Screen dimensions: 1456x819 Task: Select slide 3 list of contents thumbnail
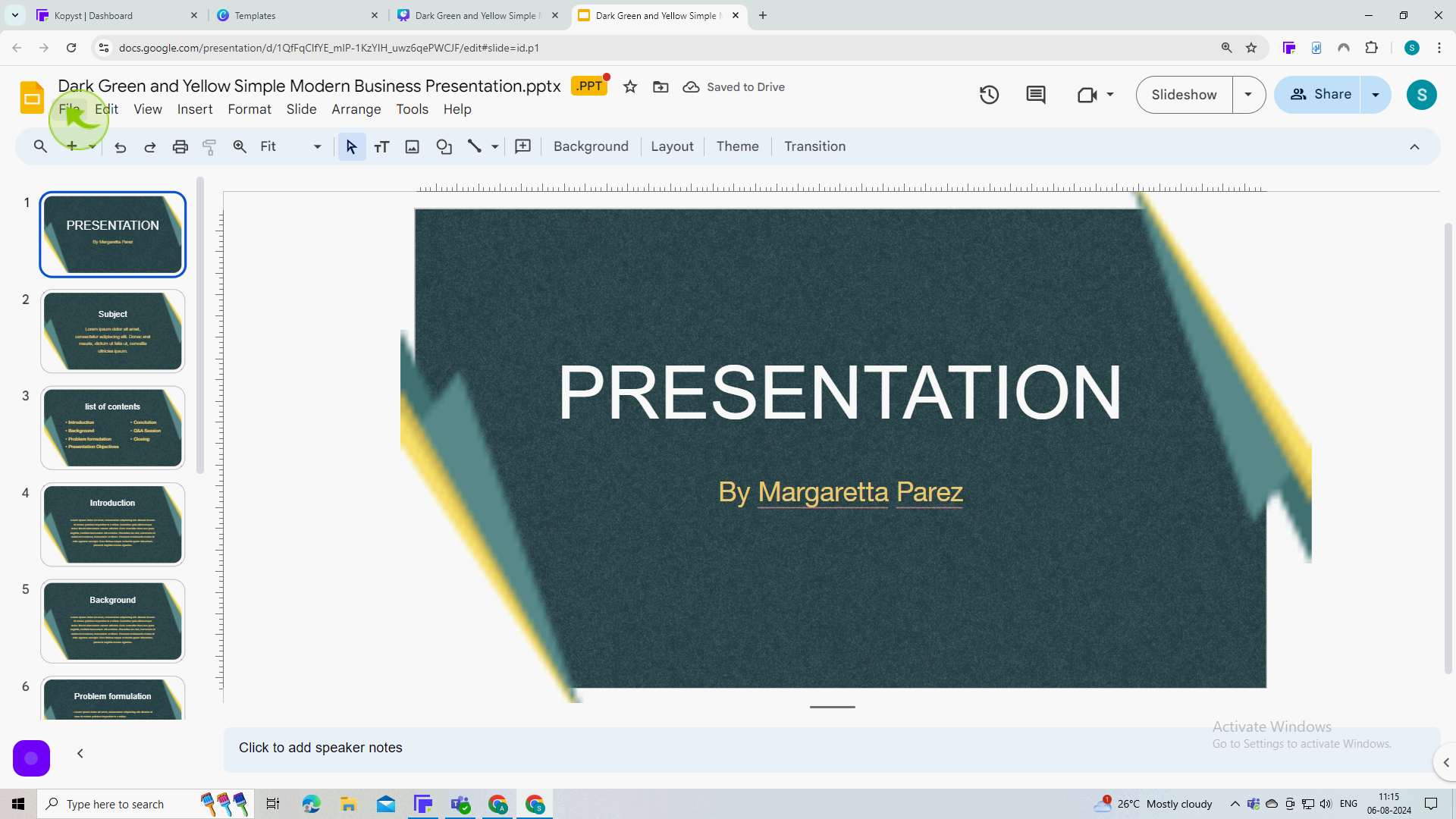tap(112, 428)
